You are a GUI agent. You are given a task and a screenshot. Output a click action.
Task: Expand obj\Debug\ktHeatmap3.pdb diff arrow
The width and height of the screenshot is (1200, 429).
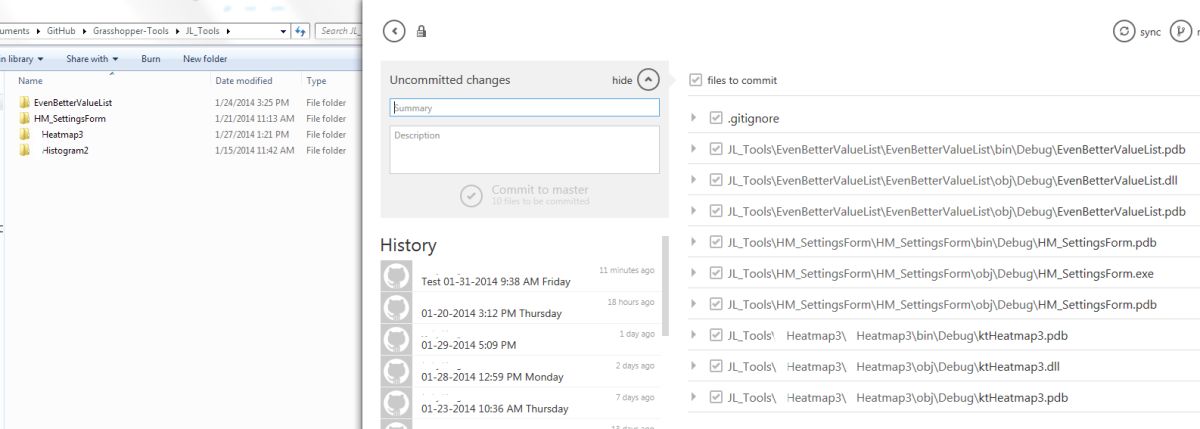pos(693,397)
